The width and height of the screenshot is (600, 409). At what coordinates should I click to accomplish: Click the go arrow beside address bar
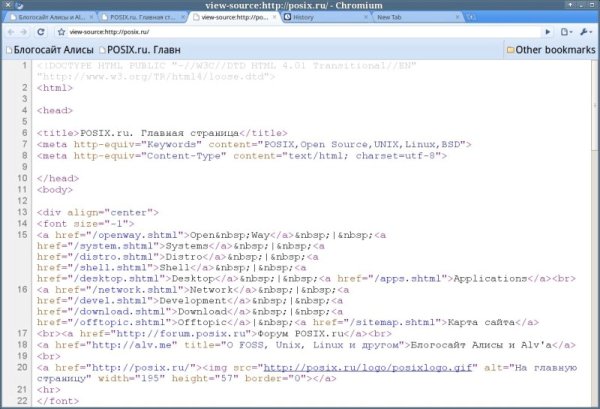click(548, 32)
